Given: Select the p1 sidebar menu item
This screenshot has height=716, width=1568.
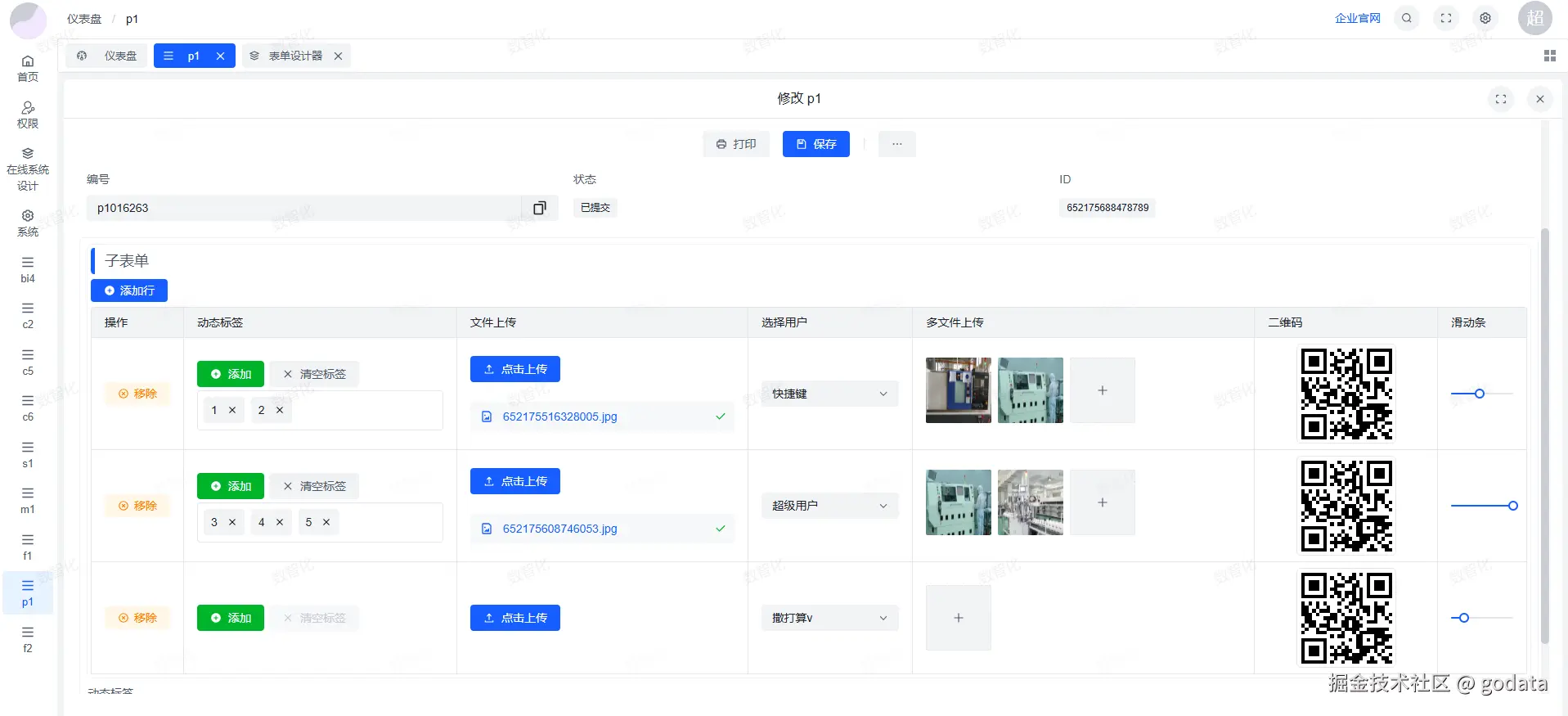Looking at the screenshot, I should click(x=28, y=593).
